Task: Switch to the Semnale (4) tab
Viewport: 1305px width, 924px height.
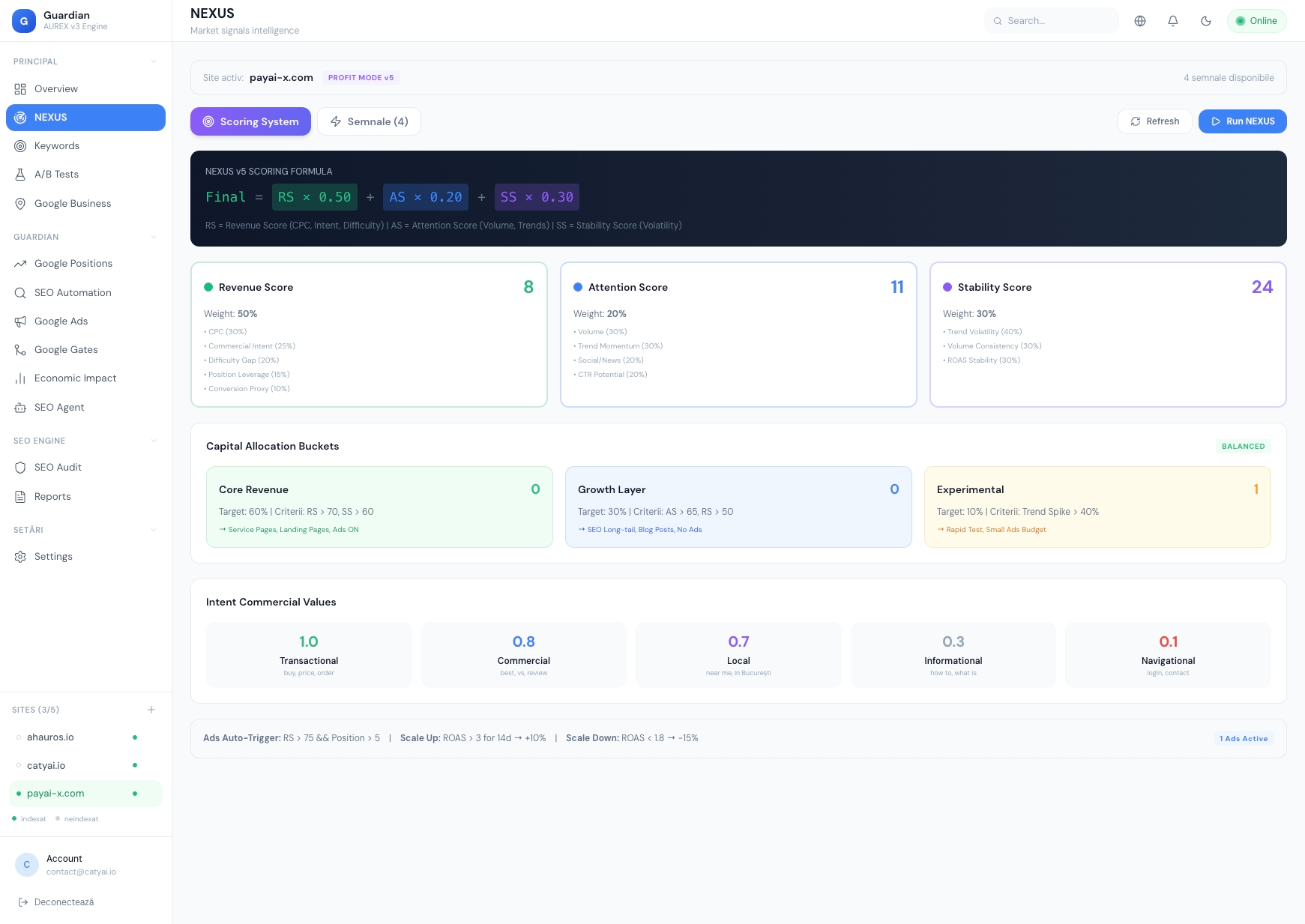Action: [x=369, y=121]
